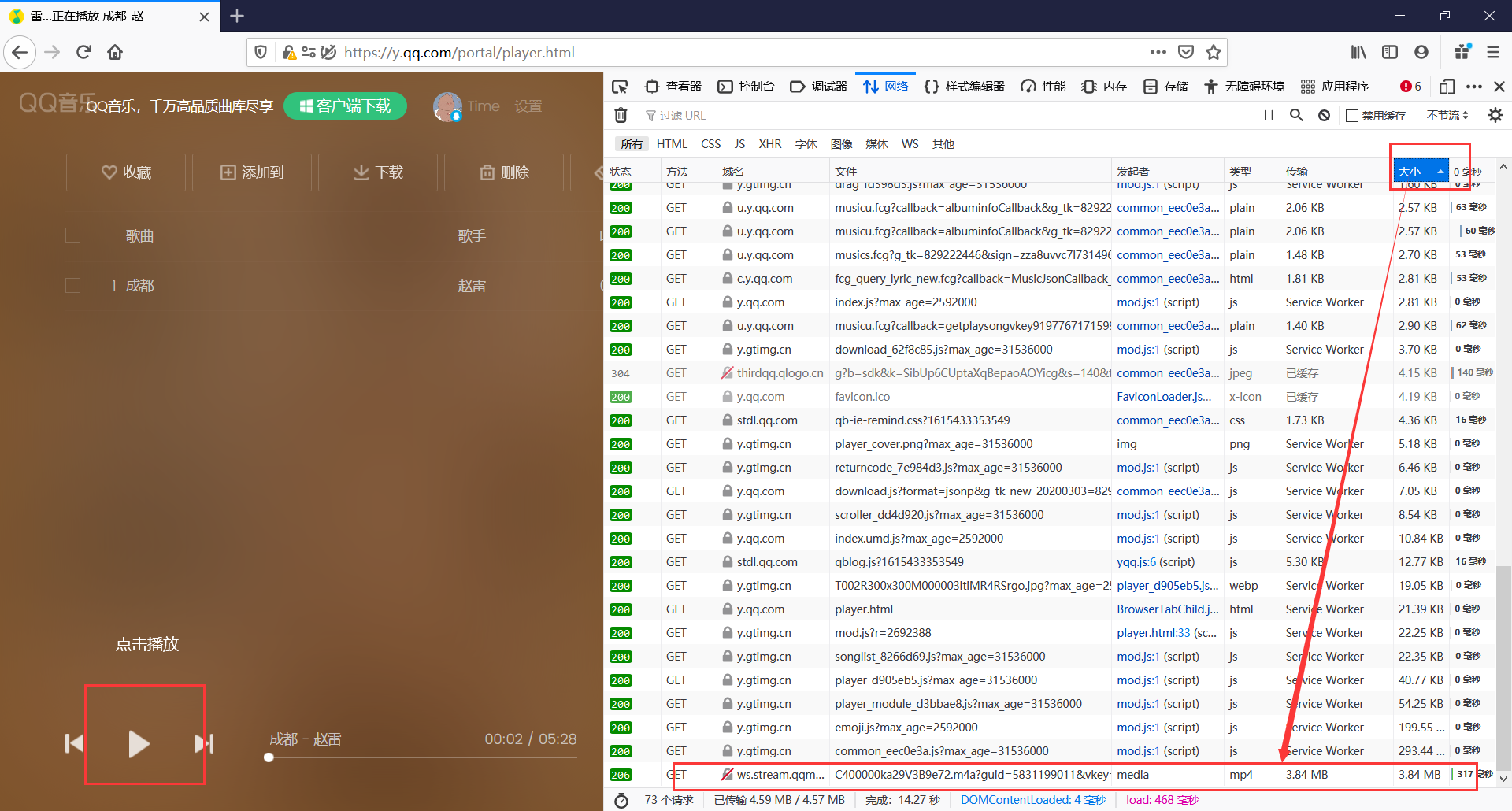View site shield tracking protection icon
This screenshot has width=1512, height=811.
[261, 52]
